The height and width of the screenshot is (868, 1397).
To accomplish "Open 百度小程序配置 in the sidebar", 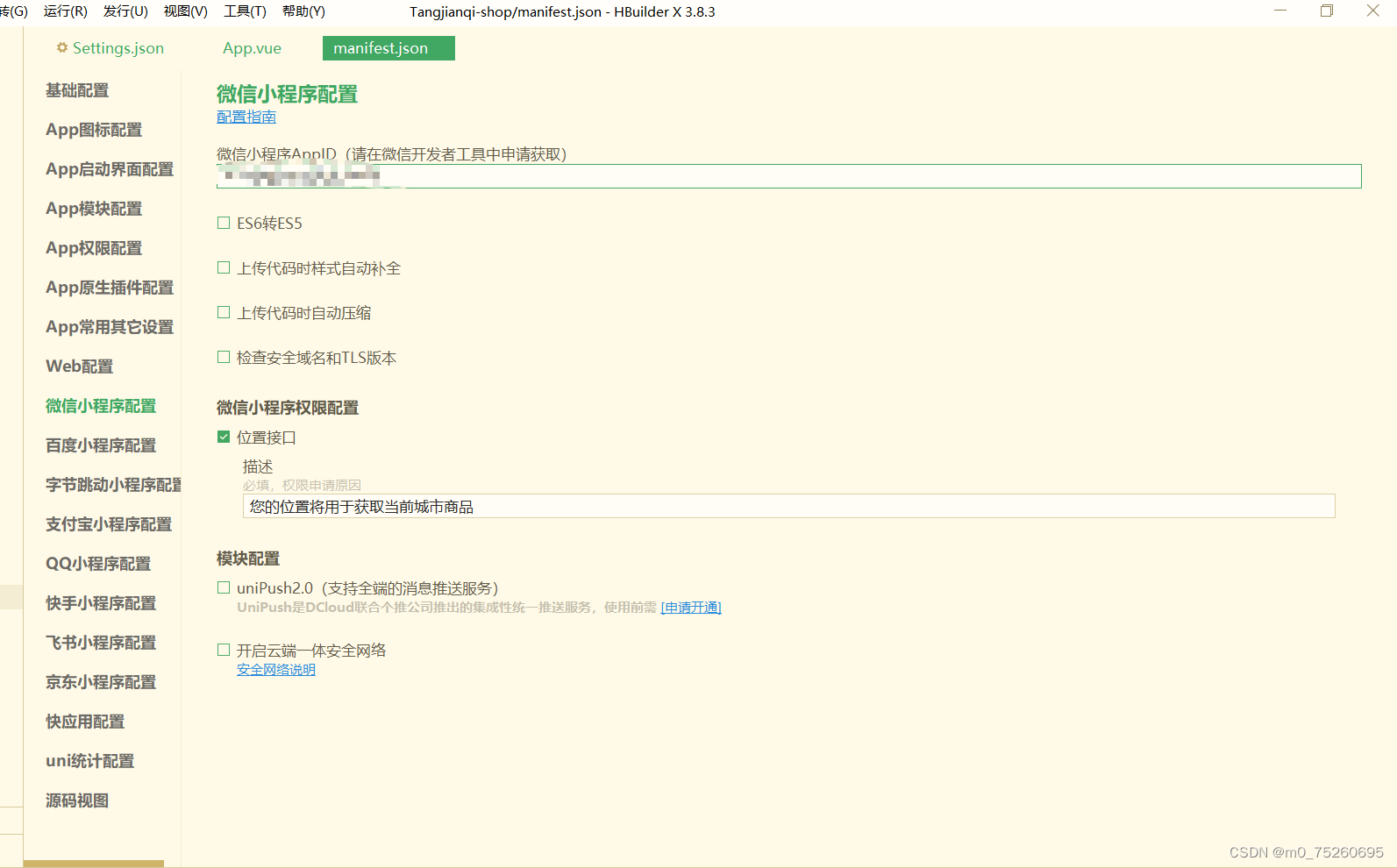I will tap(101, 445).
